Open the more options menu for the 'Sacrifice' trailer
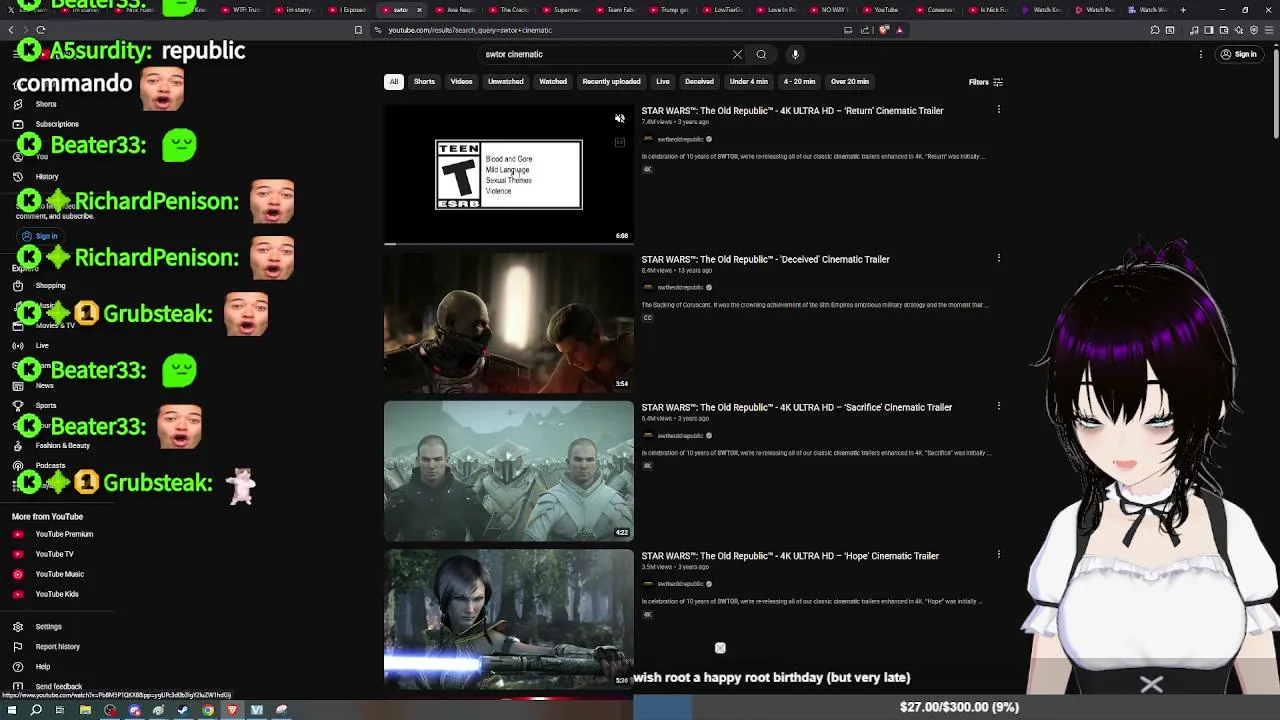The width and height of the screenshot is (1280, 720). (x=998, y=406)
